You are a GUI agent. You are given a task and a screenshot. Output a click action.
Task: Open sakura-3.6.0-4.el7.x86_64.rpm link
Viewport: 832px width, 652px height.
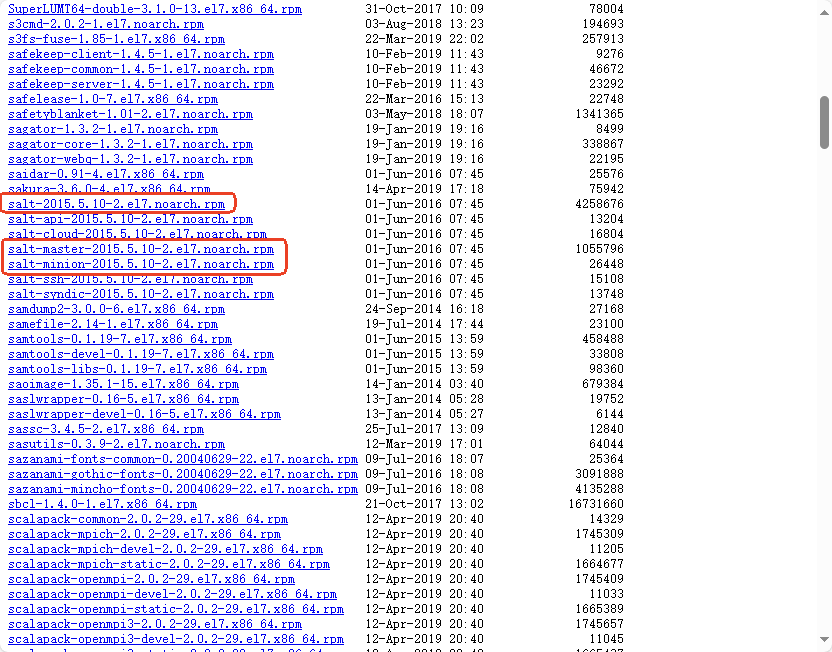(109, 189)
